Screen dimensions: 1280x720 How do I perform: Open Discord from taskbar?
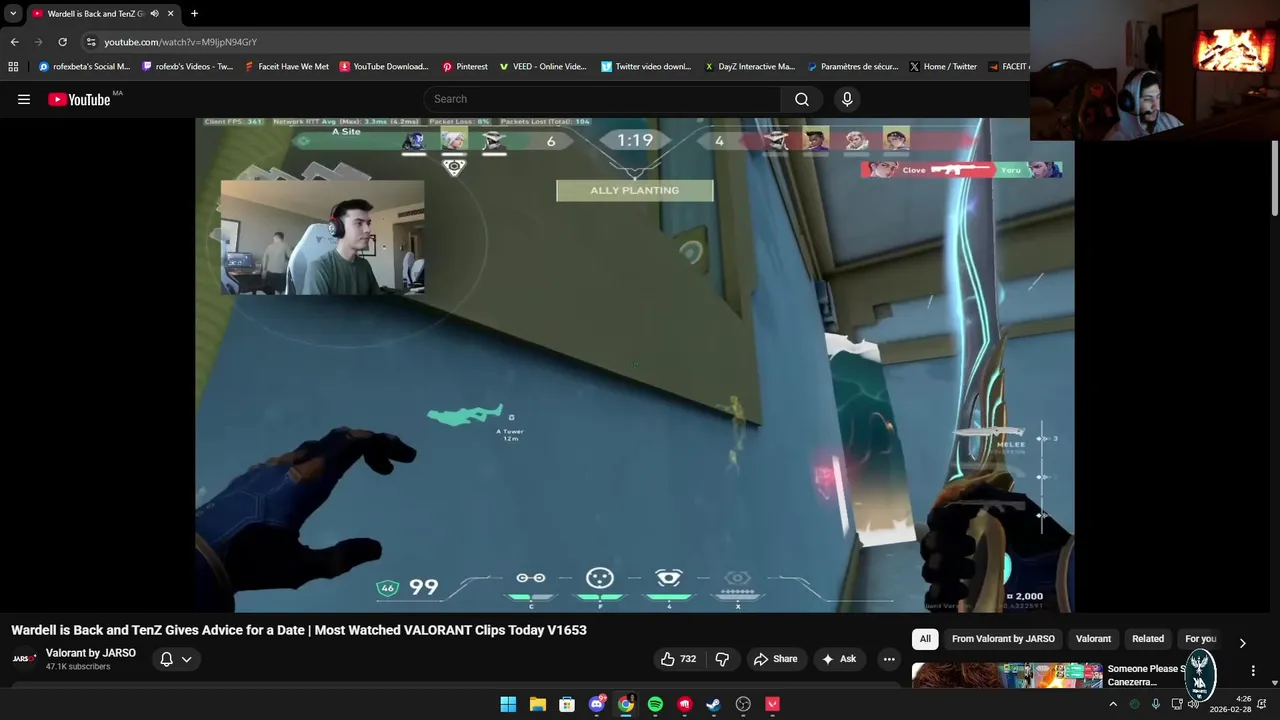[597, 704]
